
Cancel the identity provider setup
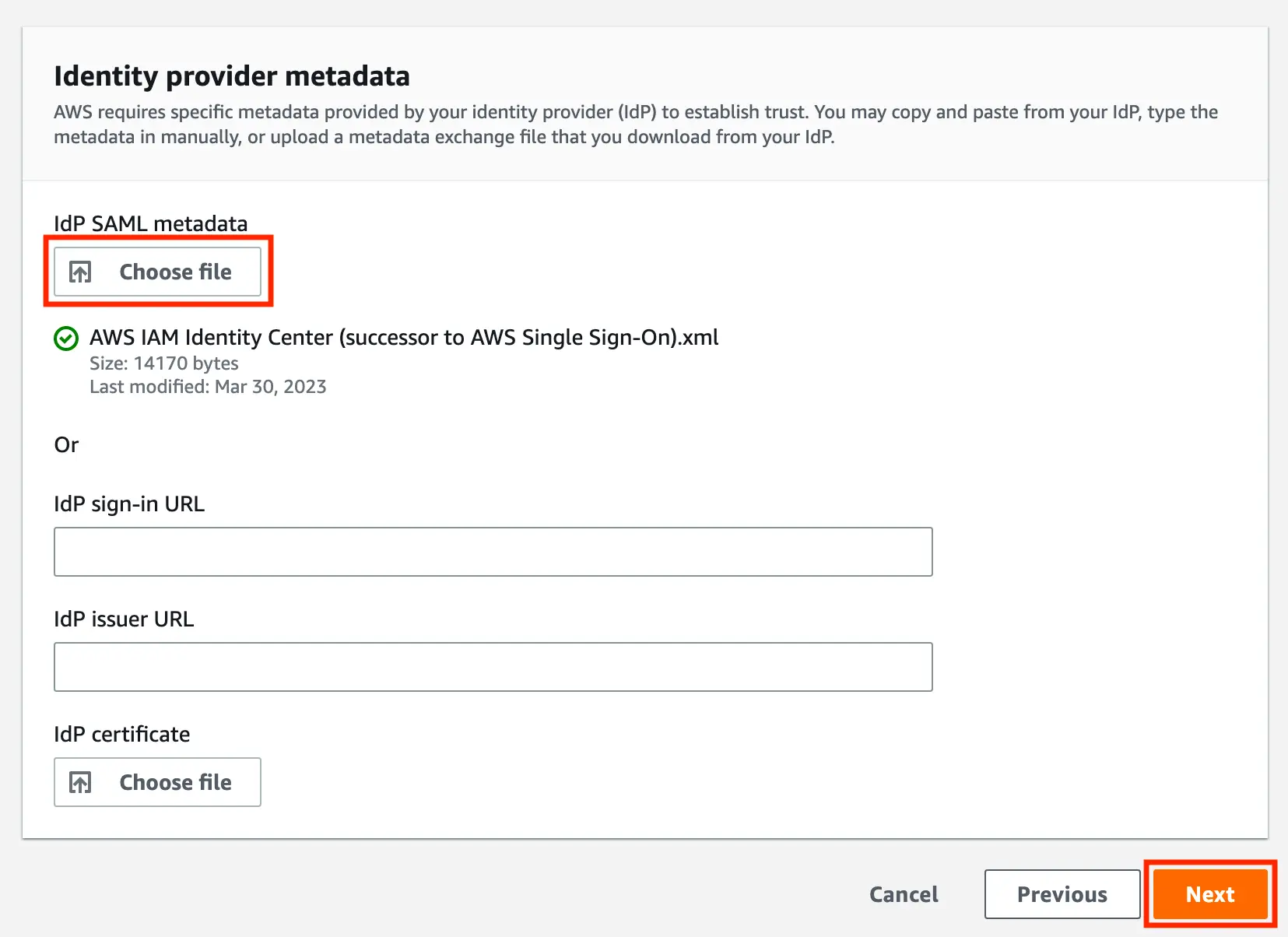[904, 894]
